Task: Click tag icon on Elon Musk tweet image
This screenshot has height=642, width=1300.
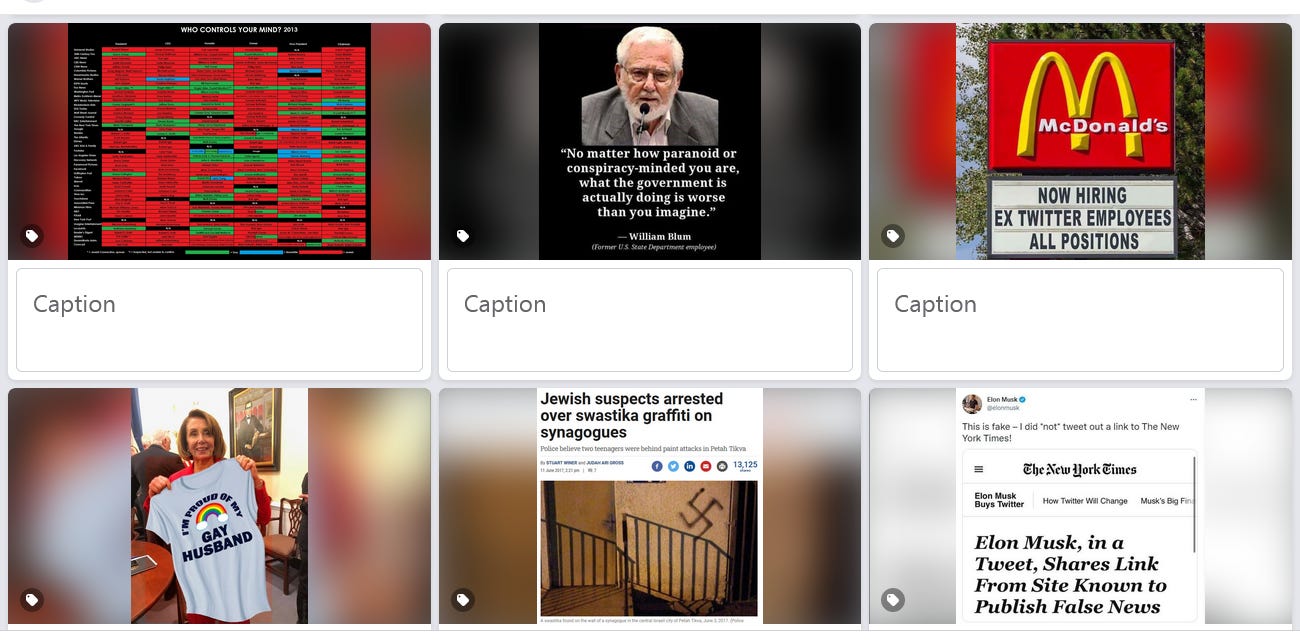Action: click(x=892, y=600)
